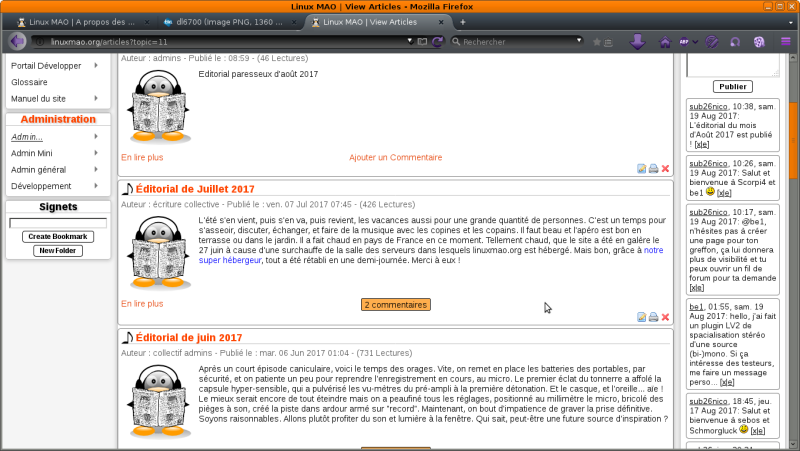Open the search engine dropdown in Rechercher
The width and height of the screenshot is (800, 451).
pyautogui.click(x=579, y=40)
